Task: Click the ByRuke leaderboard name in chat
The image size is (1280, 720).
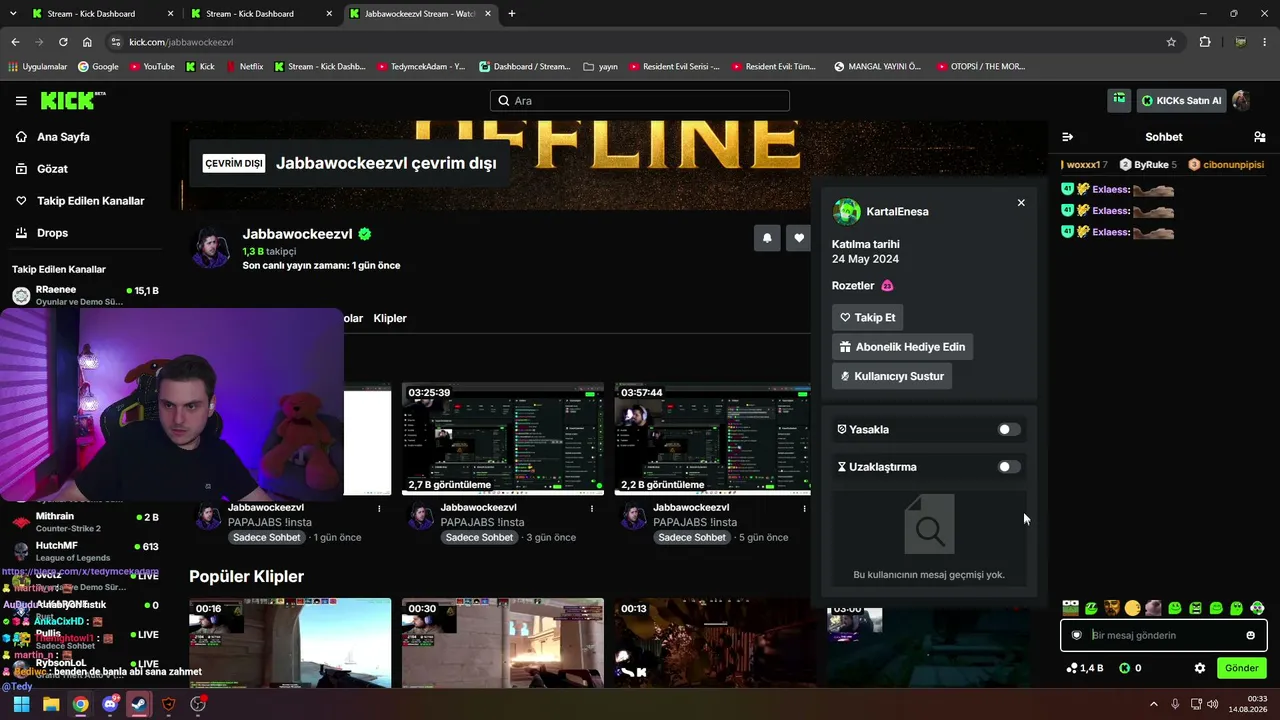Action: [x=1151, y=165]
